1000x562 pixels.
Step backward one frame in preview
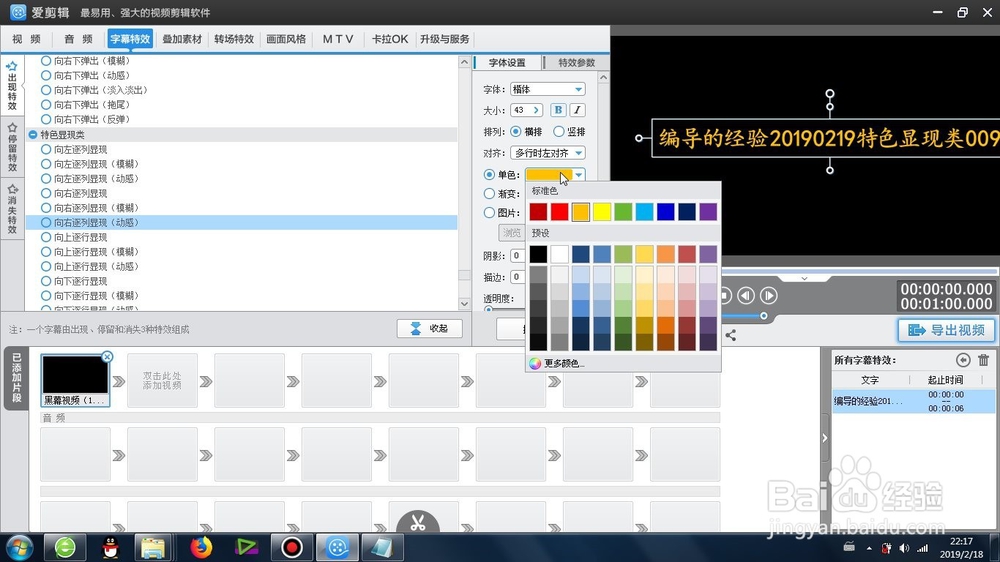(x=746, y=295)
